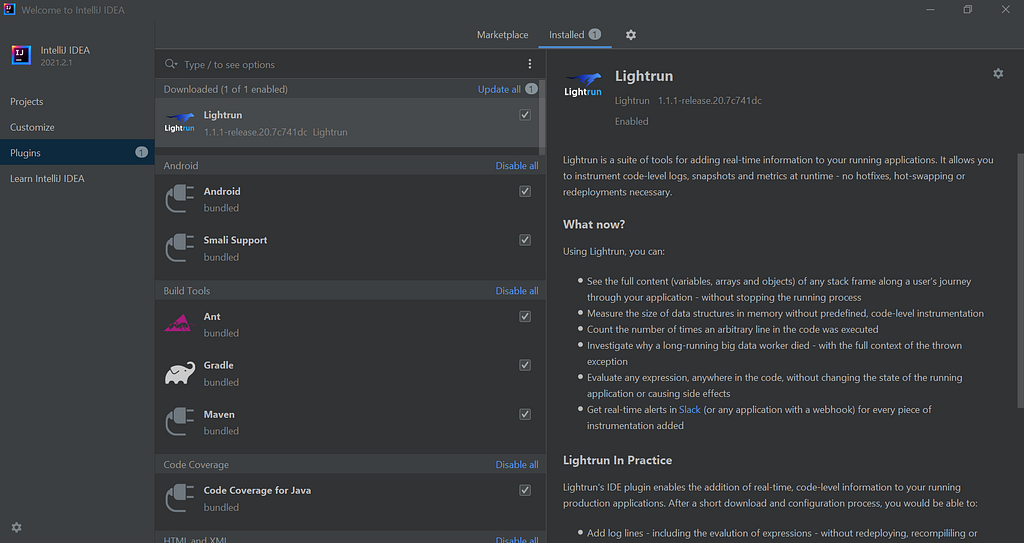Click the IntelliJ icon in title bar
Image resolution: width=1024 pixels, height=543 pixels.
tap(9, 9)
